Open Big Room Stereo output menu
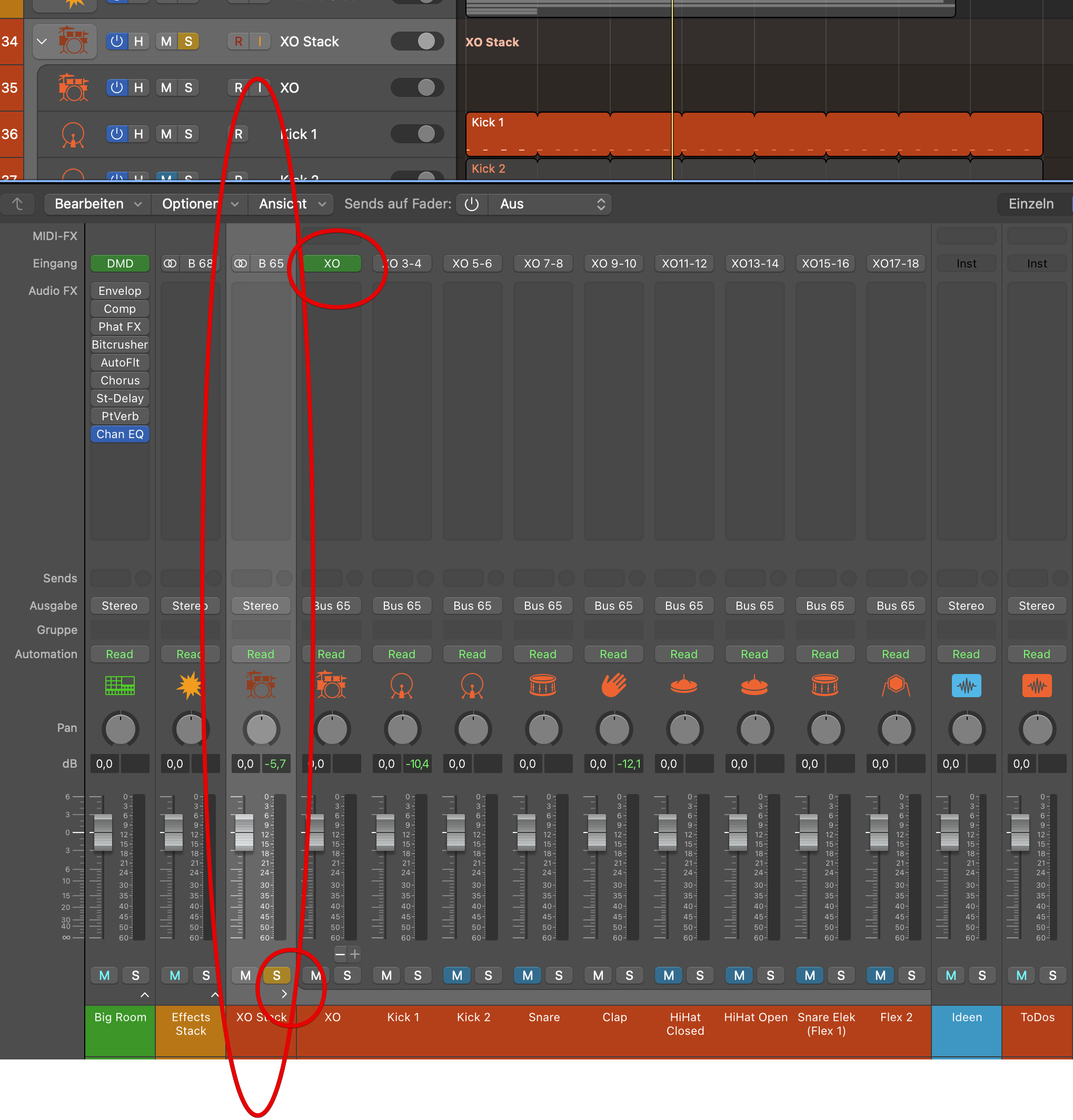 pyautogui.click(x=120, y=606)
